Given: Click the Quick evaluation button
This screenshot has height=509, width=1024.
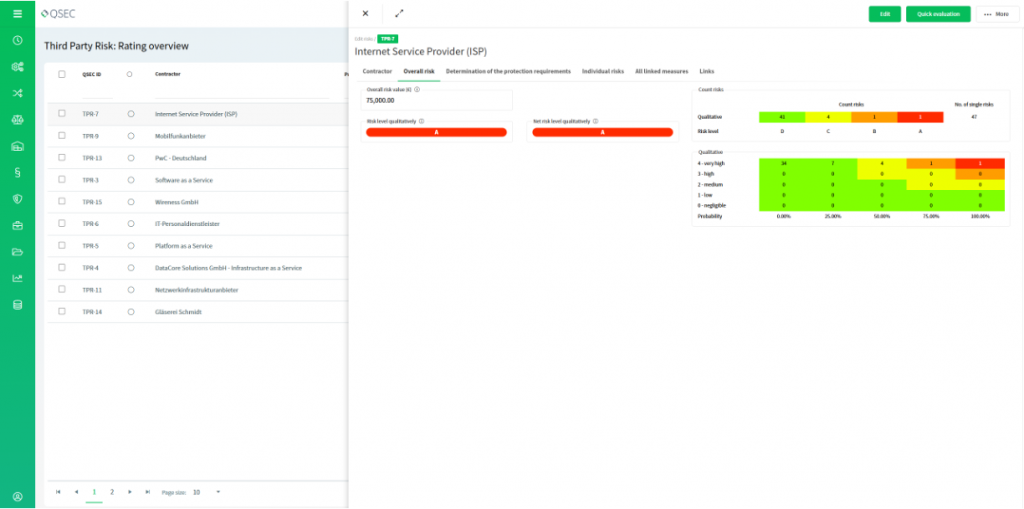Looking at the screenshot, I should click(x=937, y=14).
